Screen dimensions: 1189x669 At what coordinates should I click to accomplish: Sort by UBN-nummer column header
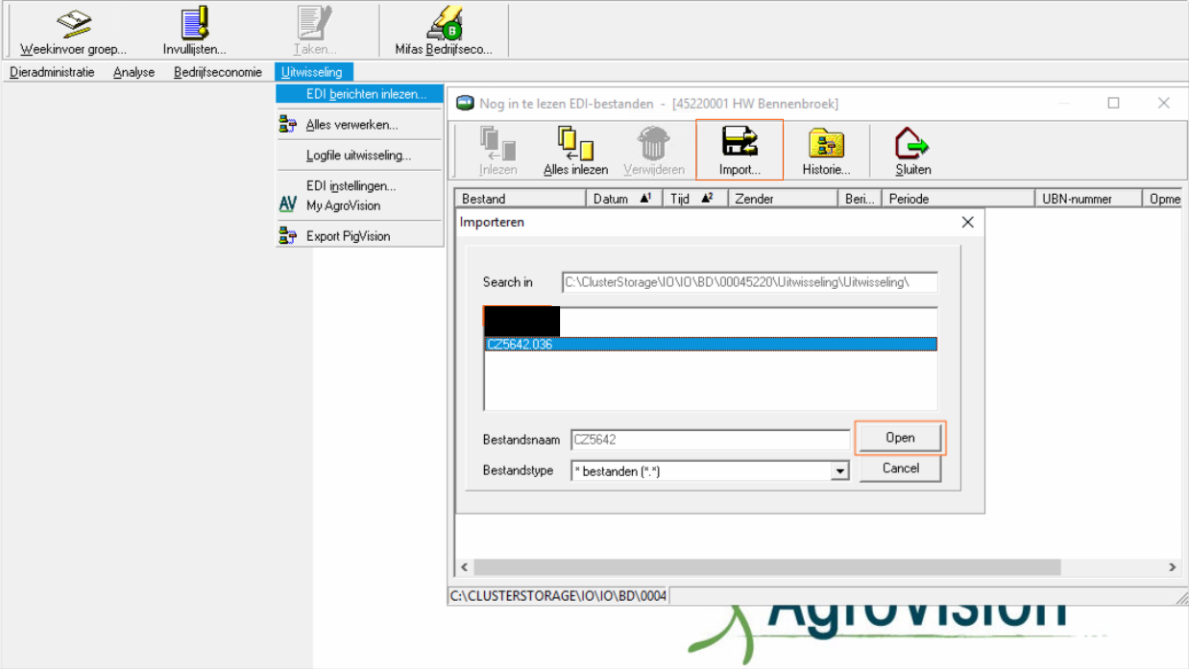pyautogui.click(x=1088, y=199)
